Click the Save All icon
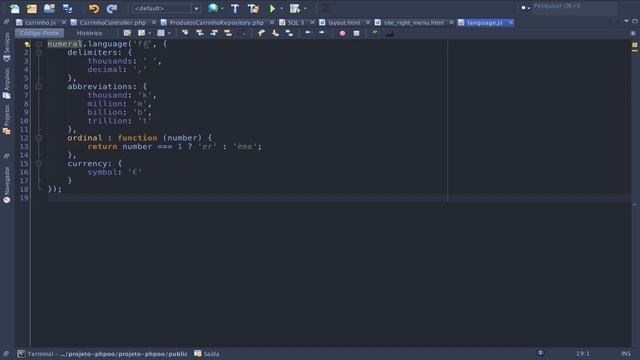Image resolution: width=640 pixels, height=360 pixels. click(x=67, y=8)
